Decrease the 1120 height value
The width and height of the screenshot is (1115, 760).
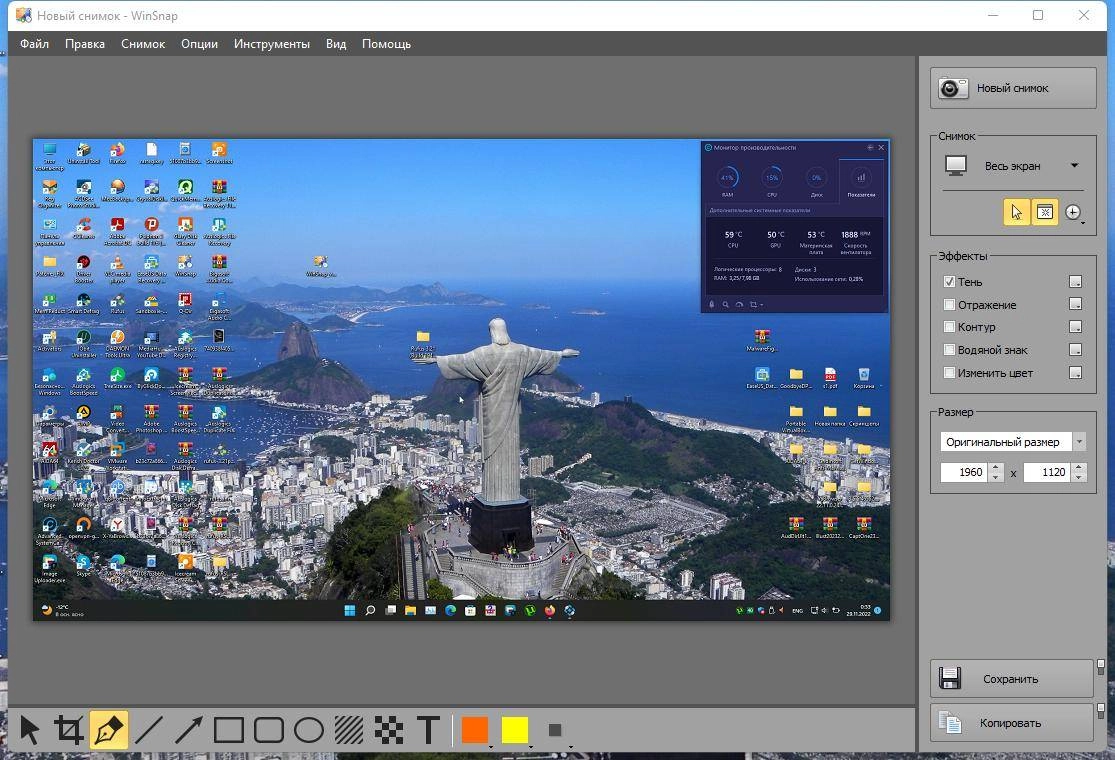point(1079,477)
